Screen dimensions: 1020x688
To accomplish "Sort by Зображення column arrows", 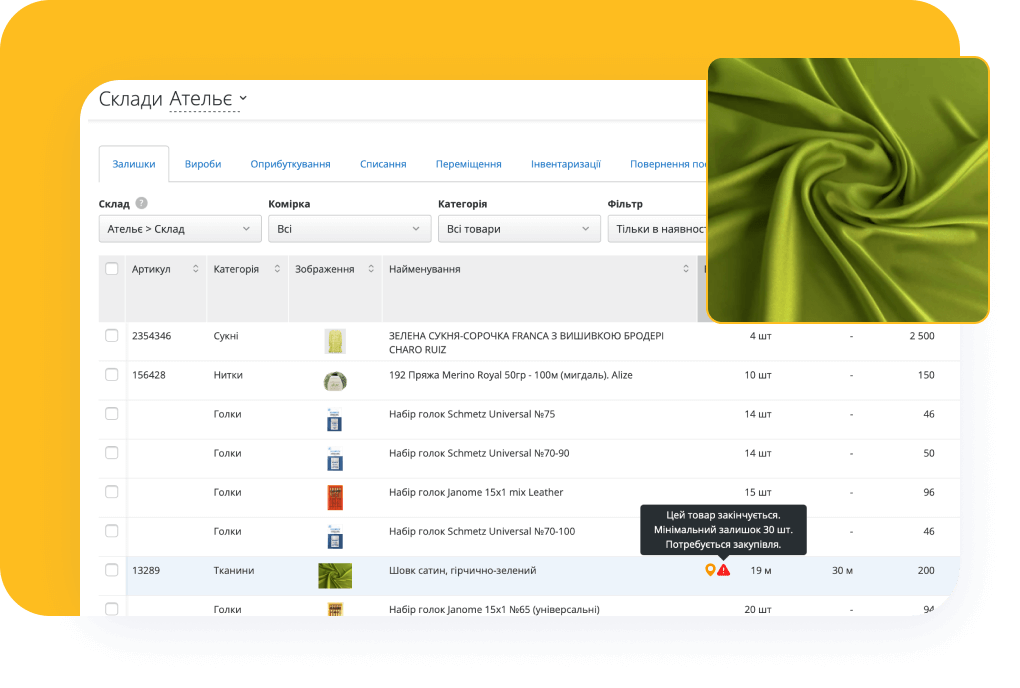I will click(x=371, y=269).
